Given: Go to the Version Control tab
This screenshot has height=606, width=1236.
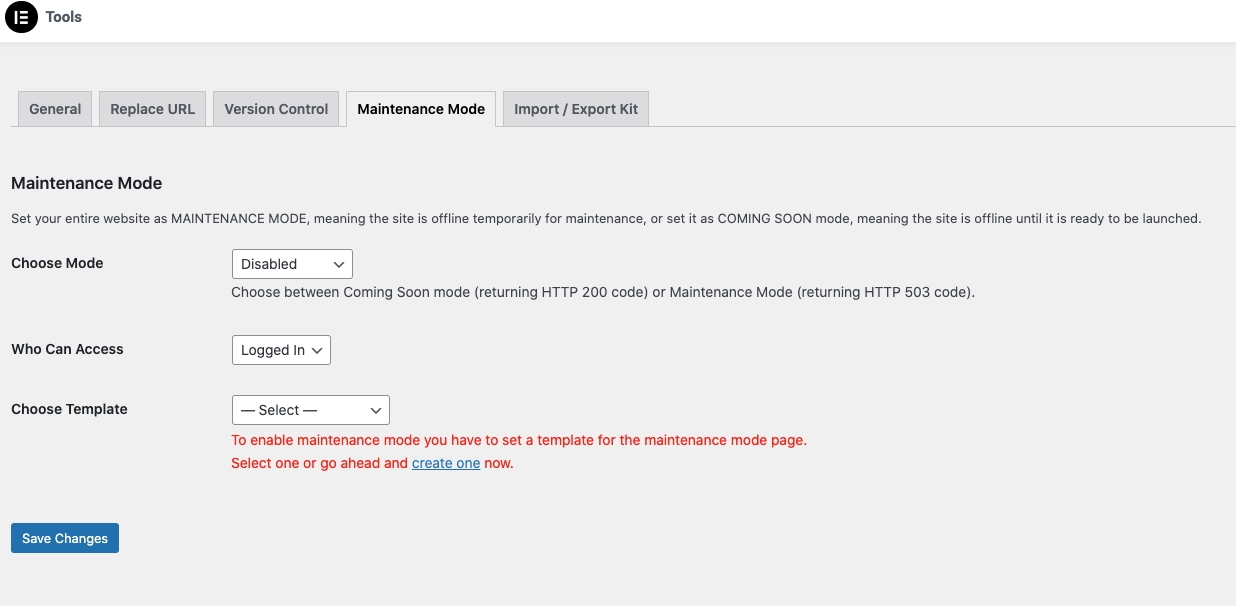Looking at the screenshot, I should tap(276, 109).
